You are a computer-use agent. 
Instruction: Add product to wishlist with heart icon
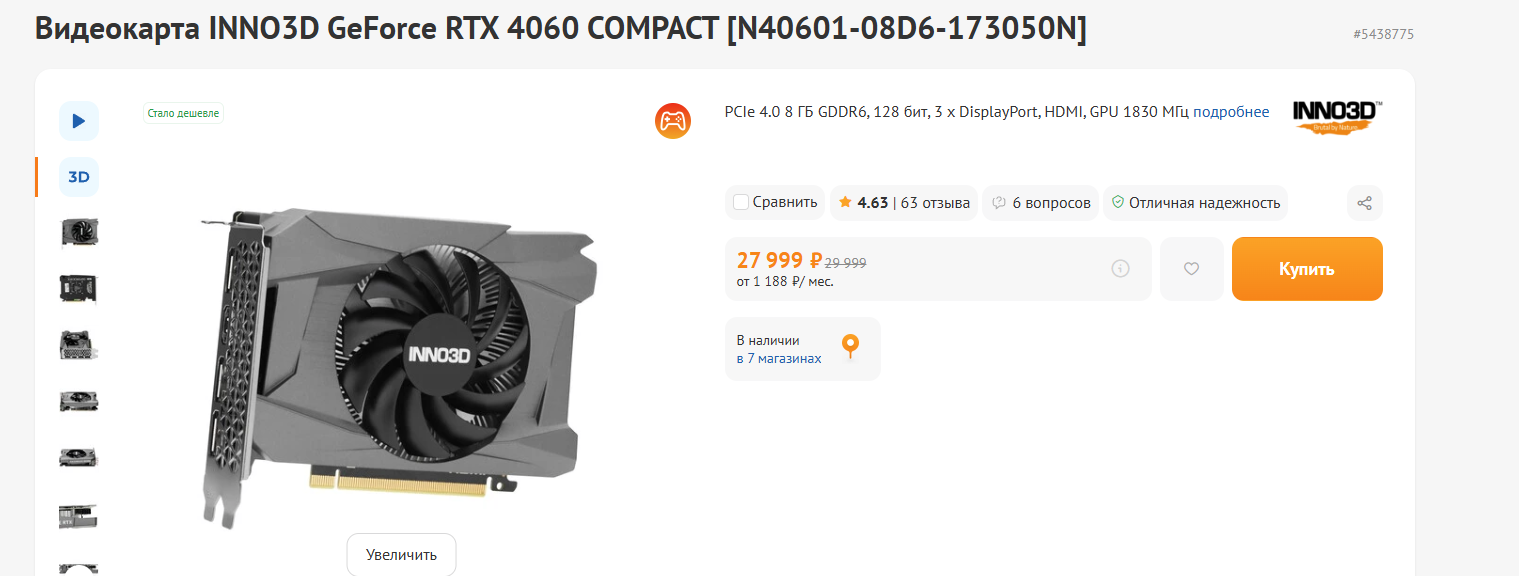coord(1191,269)
